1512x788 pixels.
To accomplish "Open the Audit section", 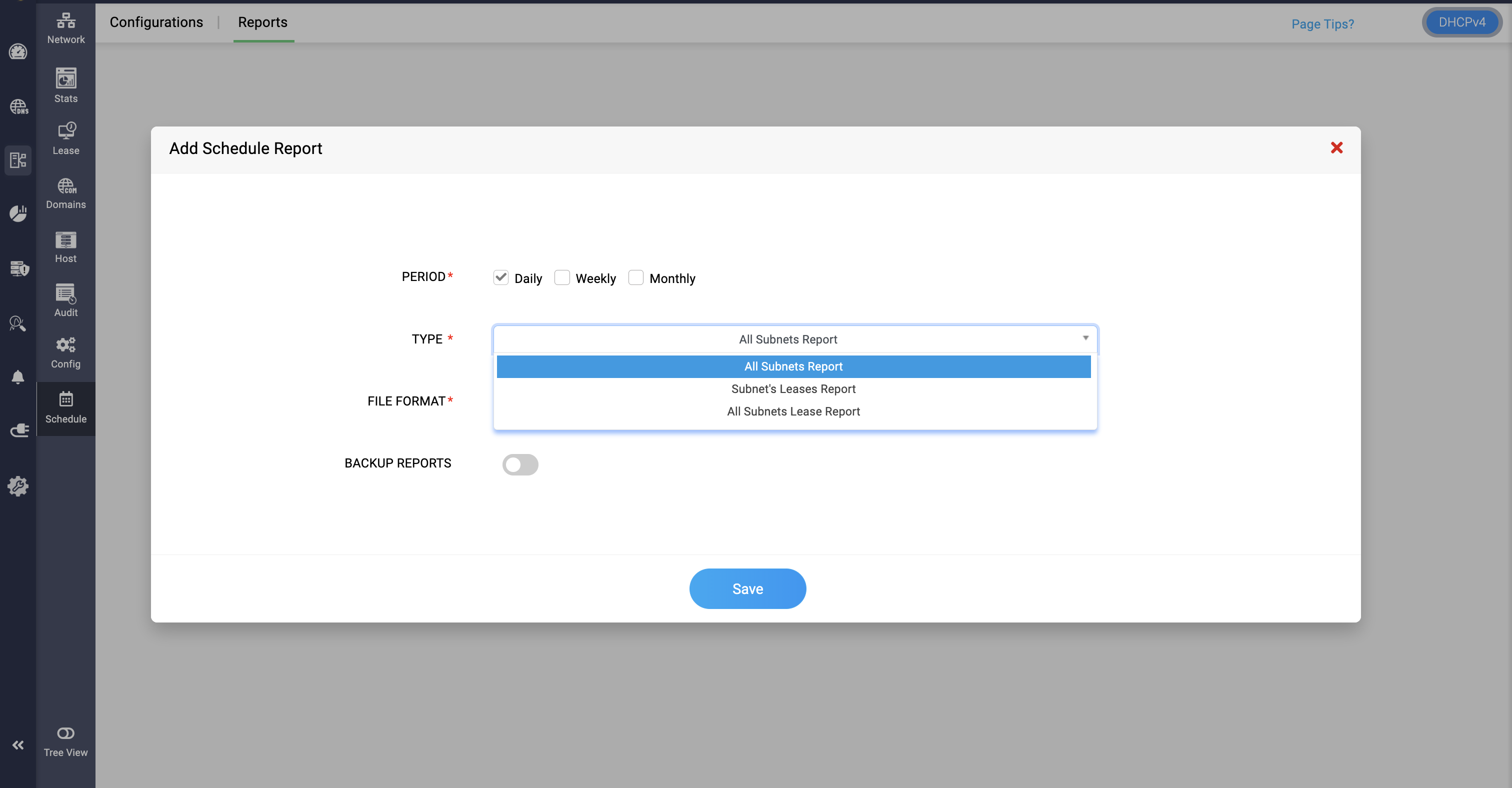I will coord(65,301).
